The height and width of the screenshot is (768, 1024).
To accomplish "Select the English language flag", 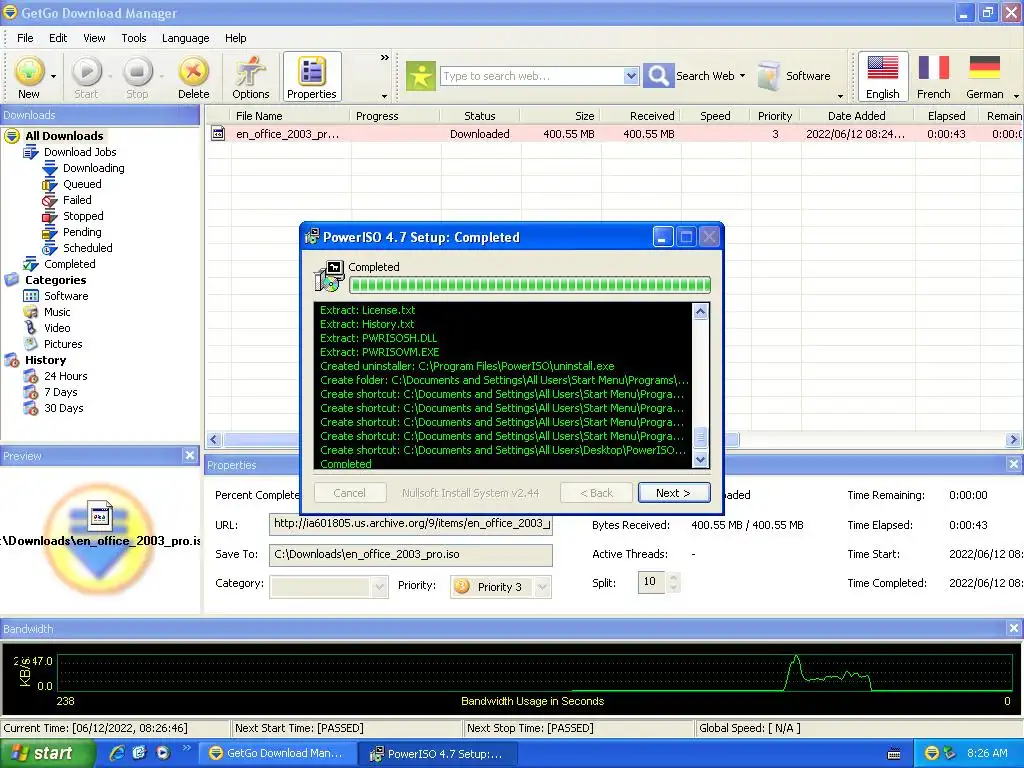I will (882, 77).
